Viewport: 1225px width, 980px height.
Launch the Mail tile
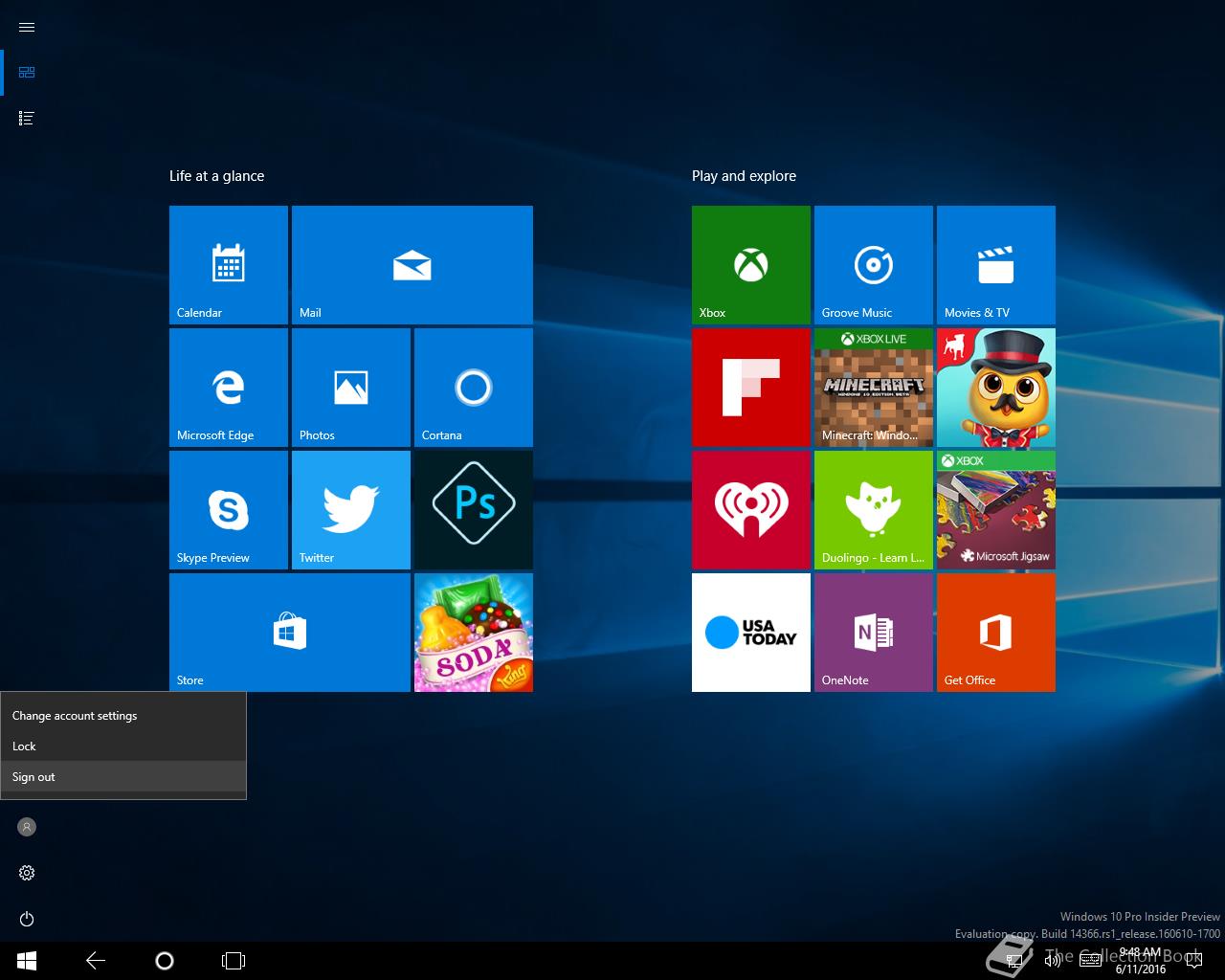pyautogui.click(x=412, y=265)
